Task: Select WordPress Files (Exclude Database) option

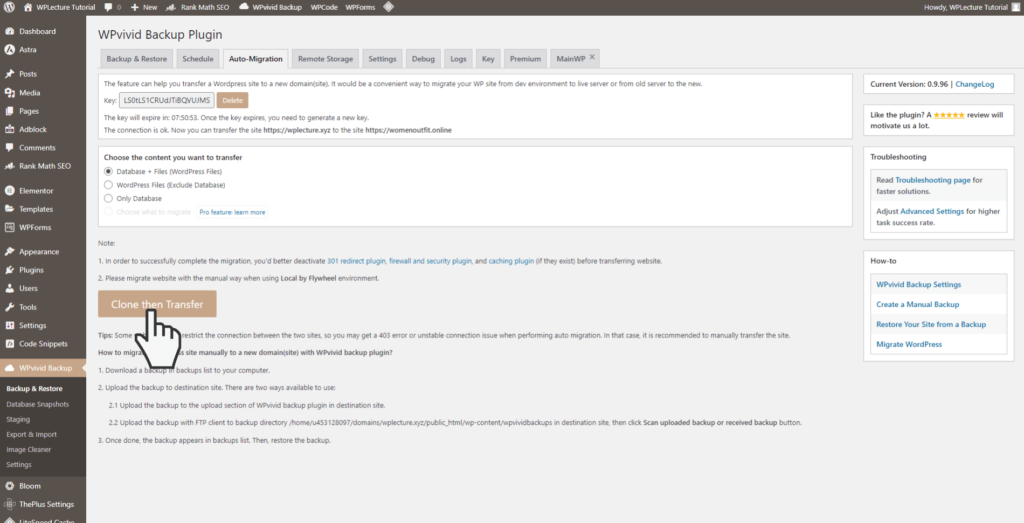Action: (108, 185)
